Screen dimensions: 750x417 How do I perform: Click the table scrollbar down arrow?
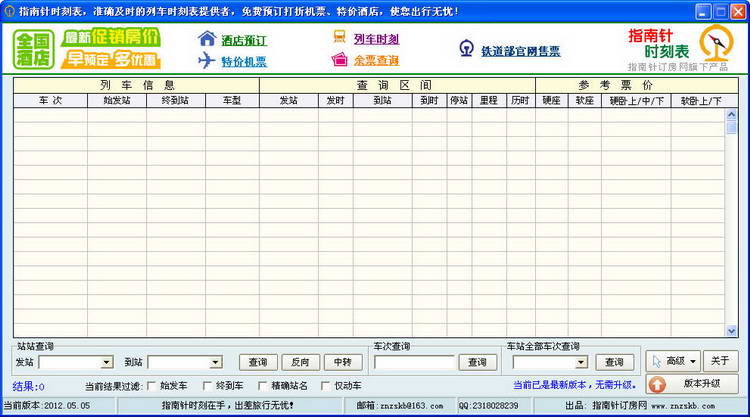(731, 330)
